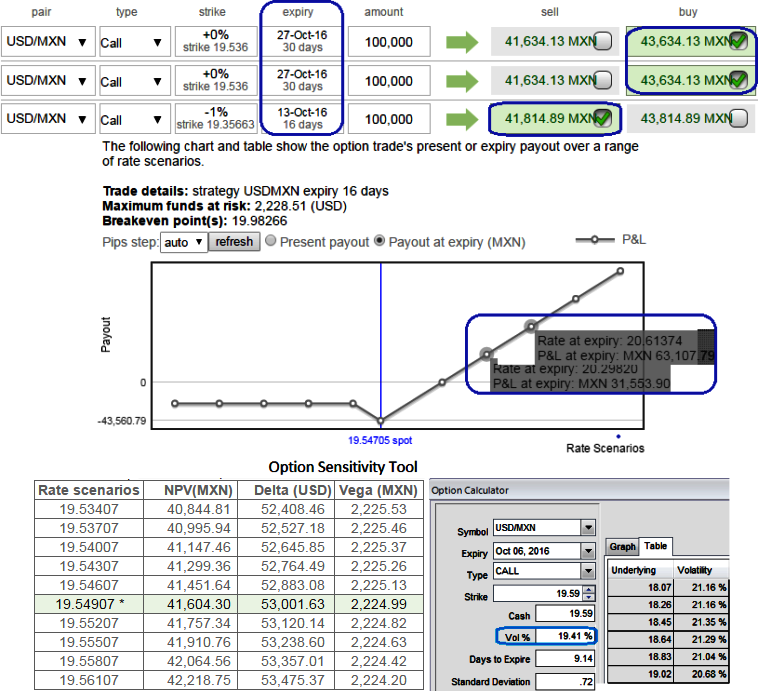Switch to the Graph tab

click(x=622, y=547)
